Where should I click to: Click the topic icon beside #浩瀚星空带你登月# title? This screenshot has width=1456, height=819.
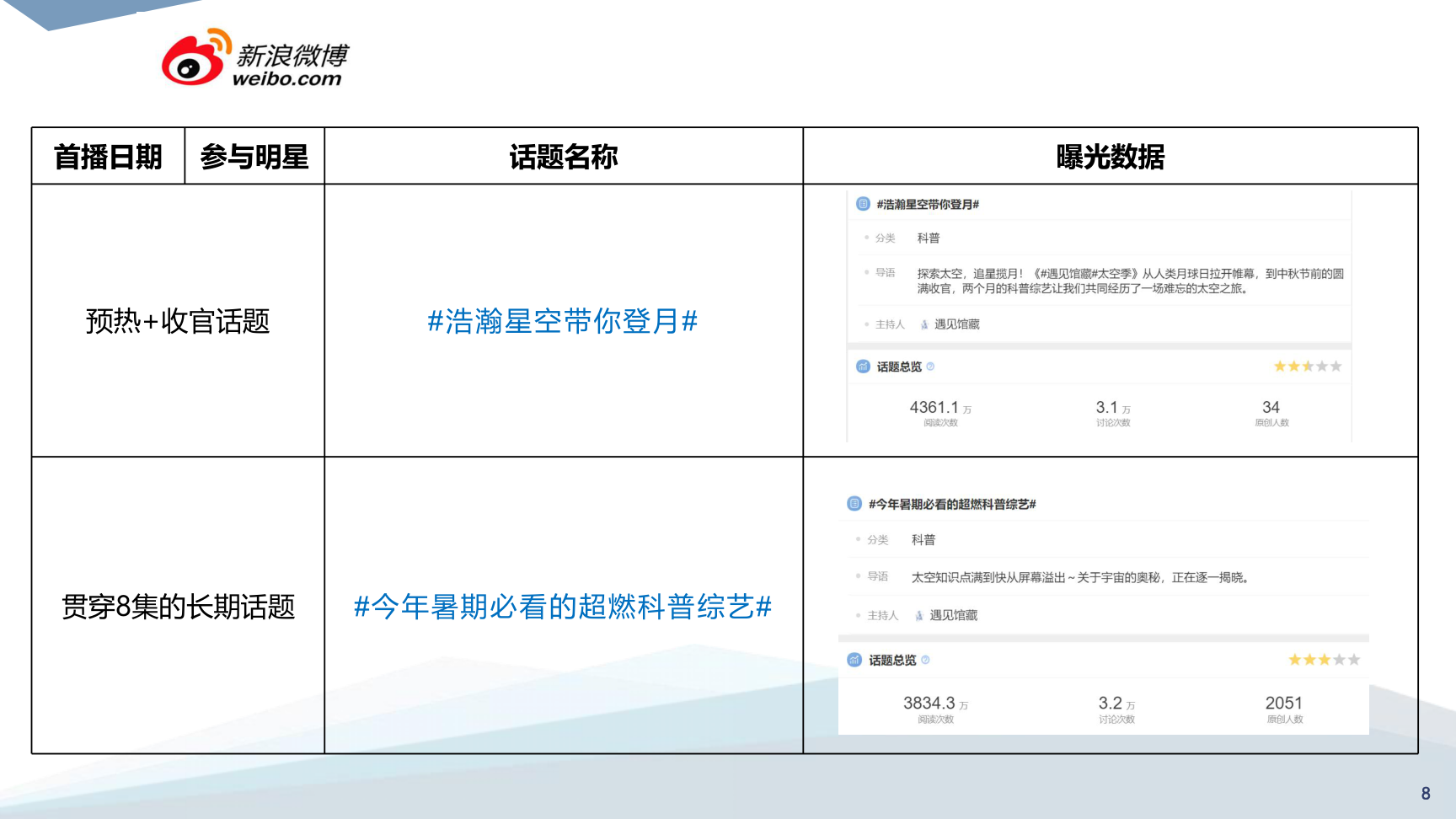tap(863, 204)
